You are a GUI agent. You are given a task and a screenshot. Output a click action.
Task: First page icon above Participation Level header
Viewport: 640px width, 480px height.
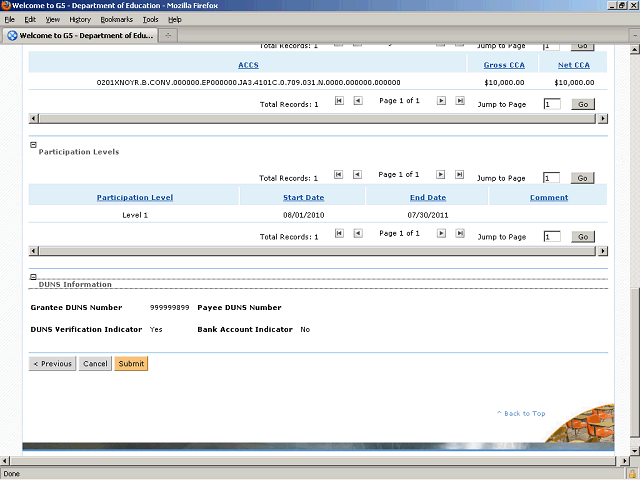338,175
